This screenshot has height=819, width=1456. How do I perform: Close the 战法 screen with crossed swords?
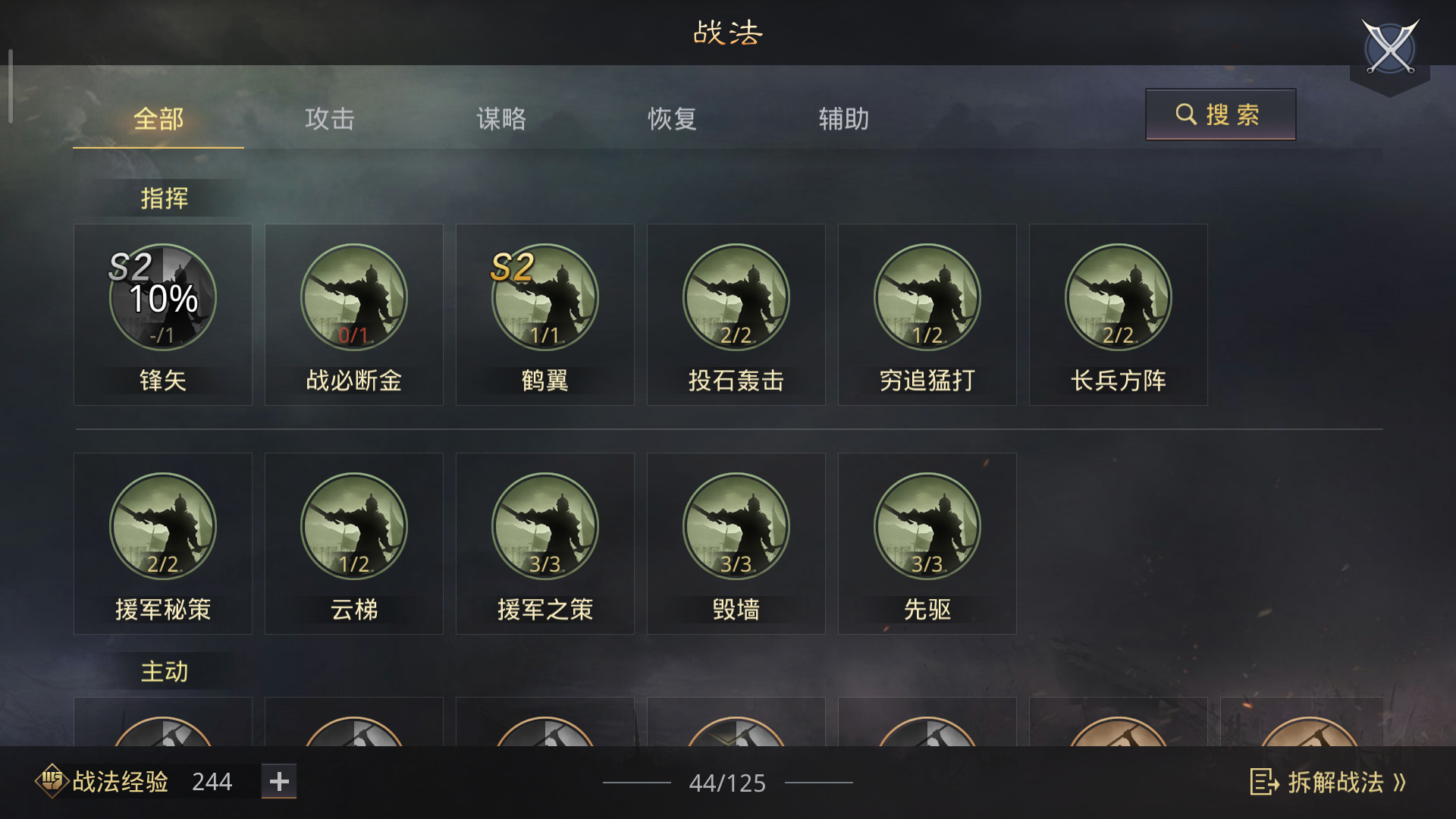[x=1390, y=48]
